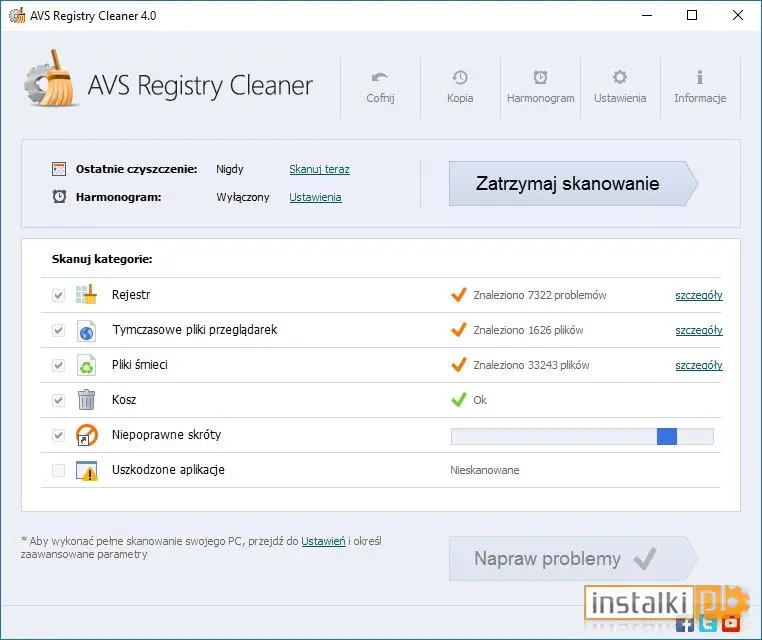This screenshot has width=762, height=640.
Task: Minimize the AVS Registry Cleaner window
Action: click(x=647, y=15)
